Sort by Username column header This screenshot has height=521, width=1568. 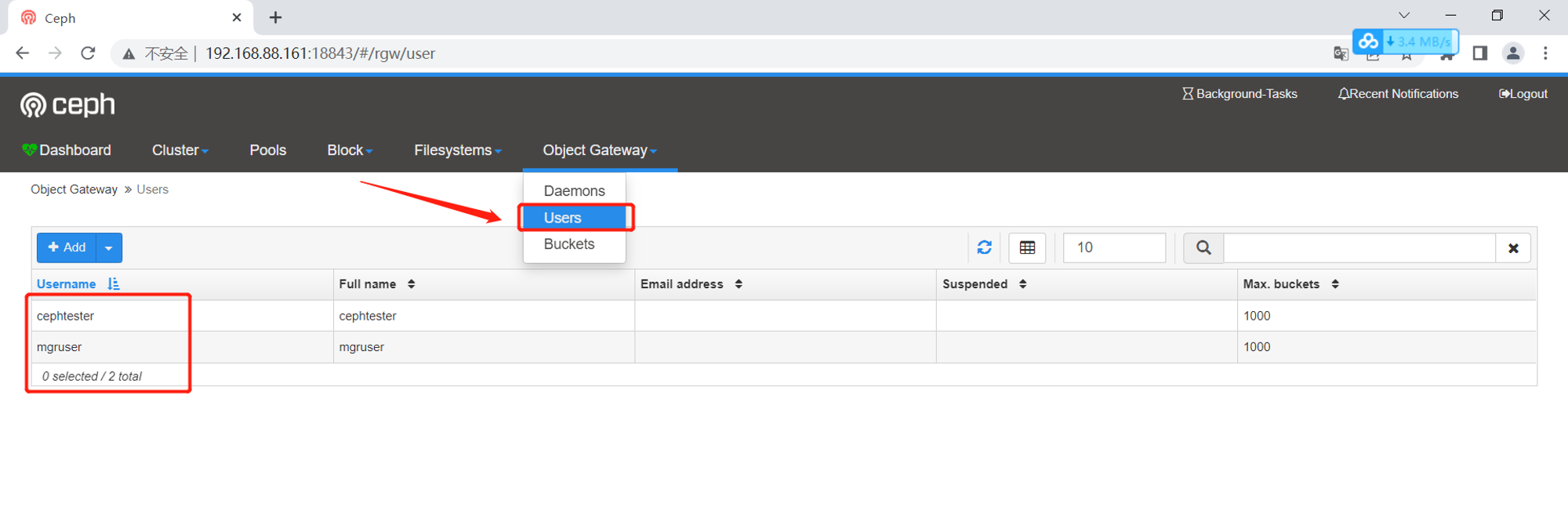(67, 284)
